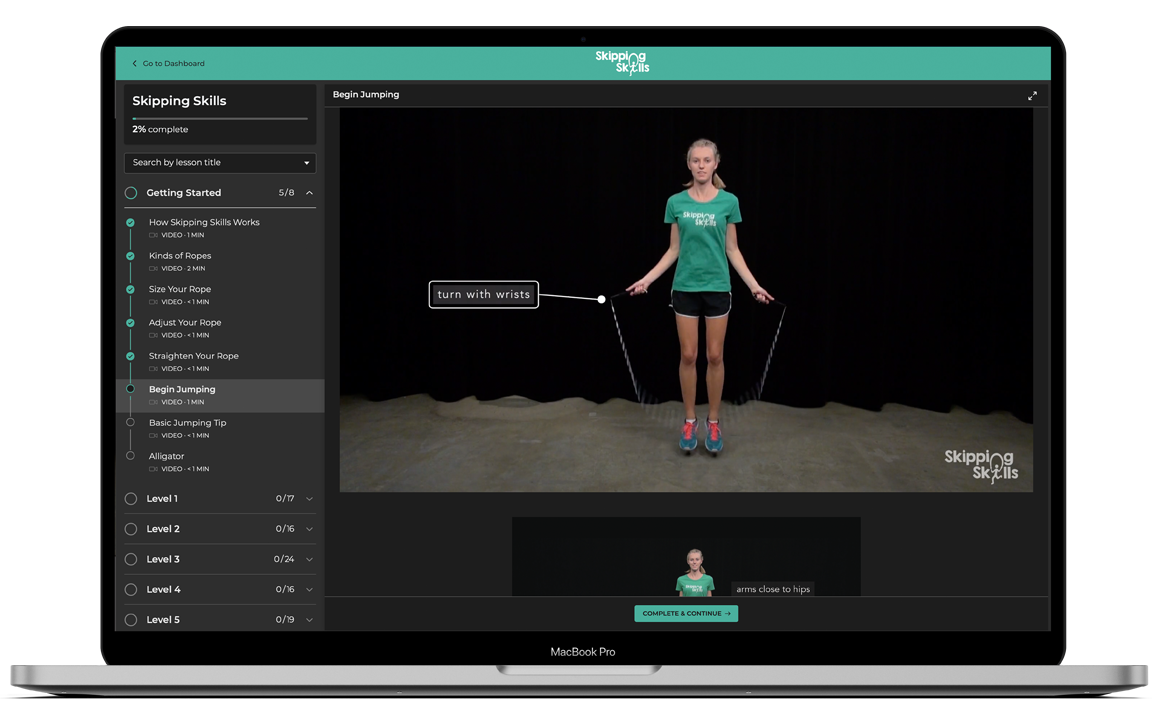Click the green checkmark beside Kinds of Ropes
This screenshot has width=1152, height=720.
tap(130, 256)
